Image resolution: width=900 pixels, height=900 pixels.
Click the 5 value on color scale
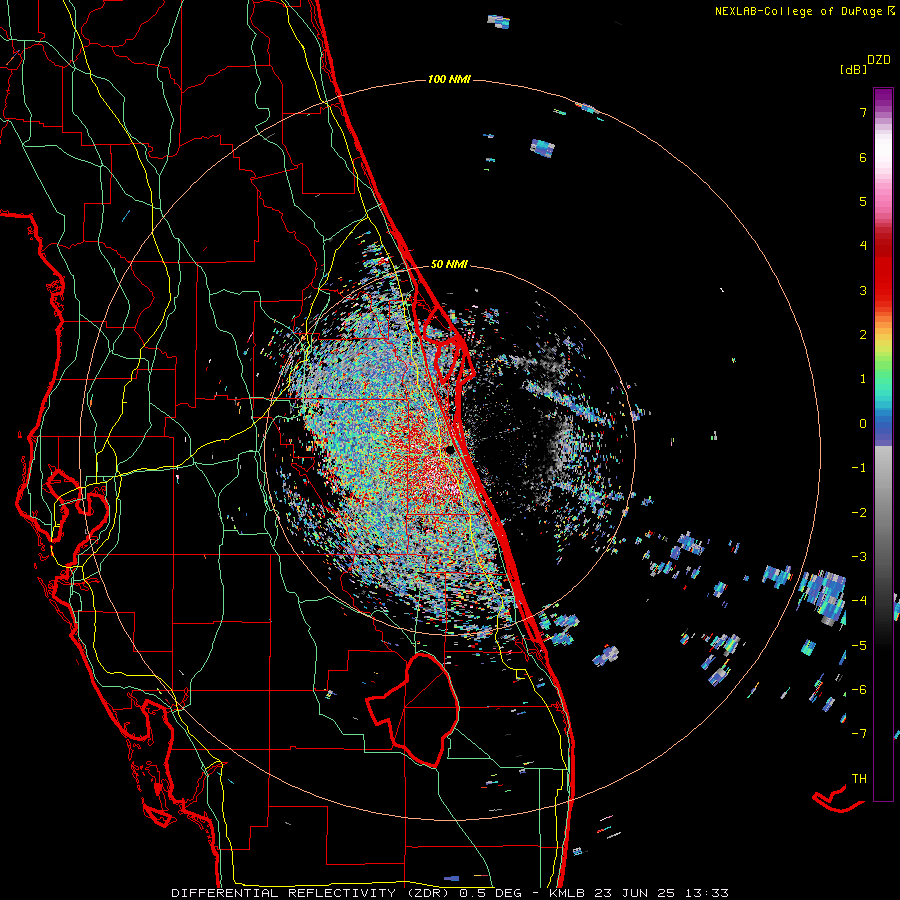pyautogui.click(x=863, y=201)
